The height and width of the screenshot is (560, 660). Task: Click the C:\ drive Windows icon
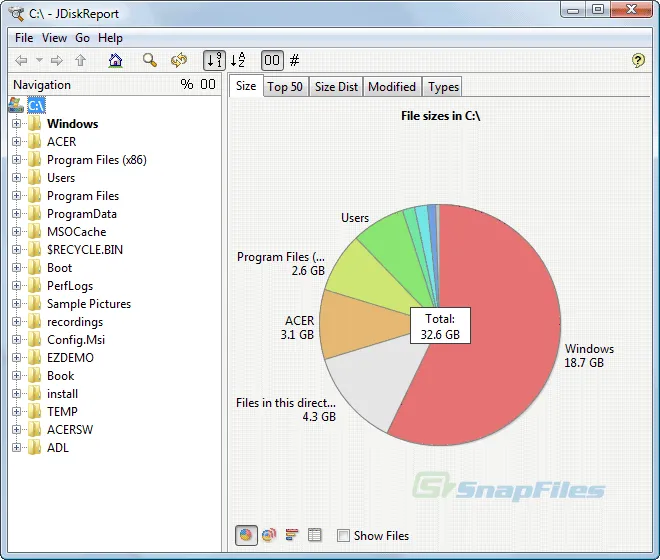coord(16,105)
